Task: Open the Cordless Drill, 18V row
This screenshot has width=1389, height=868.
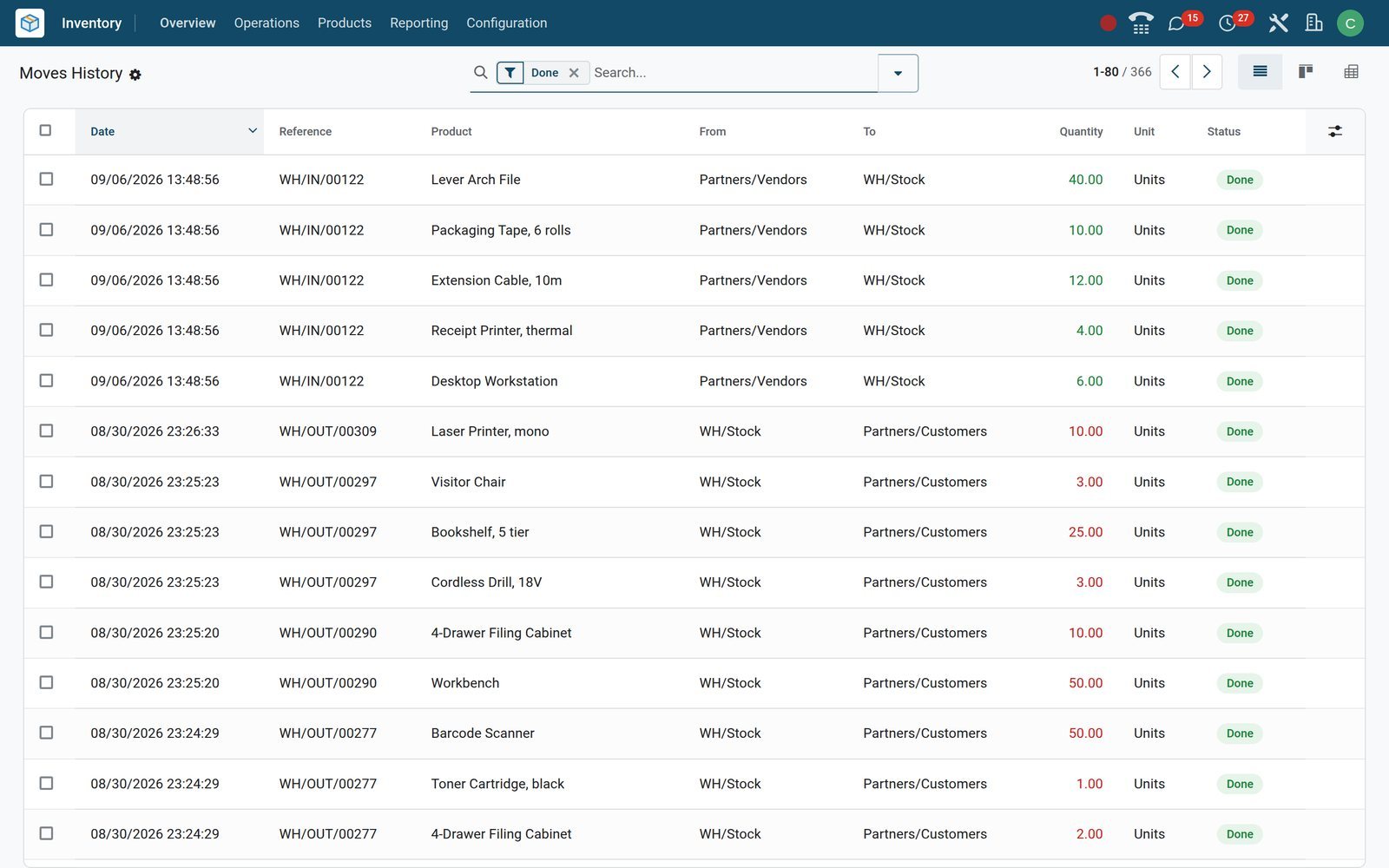Action: pos(694,582)
